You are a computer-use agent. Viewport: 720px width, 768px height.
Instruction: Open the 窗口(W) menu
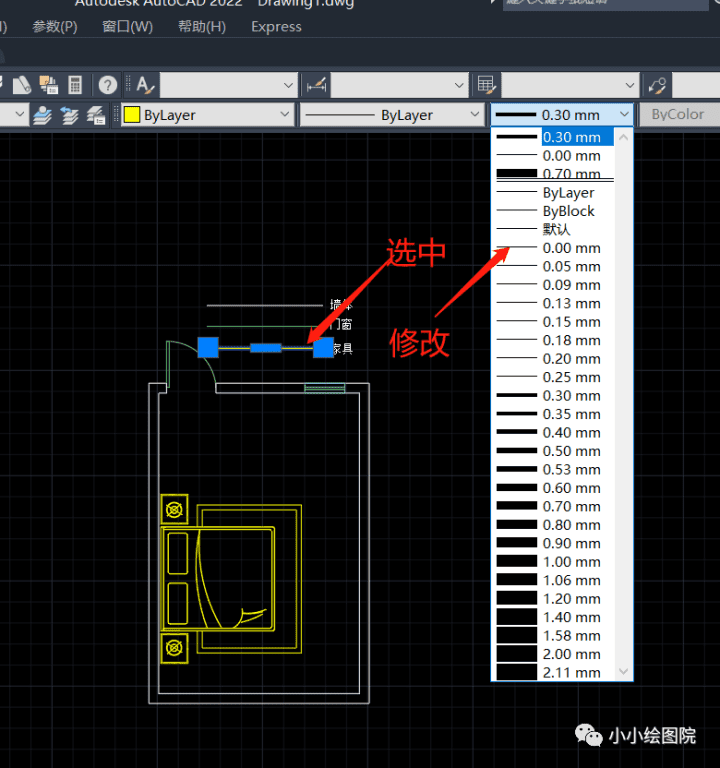[127, 26]
